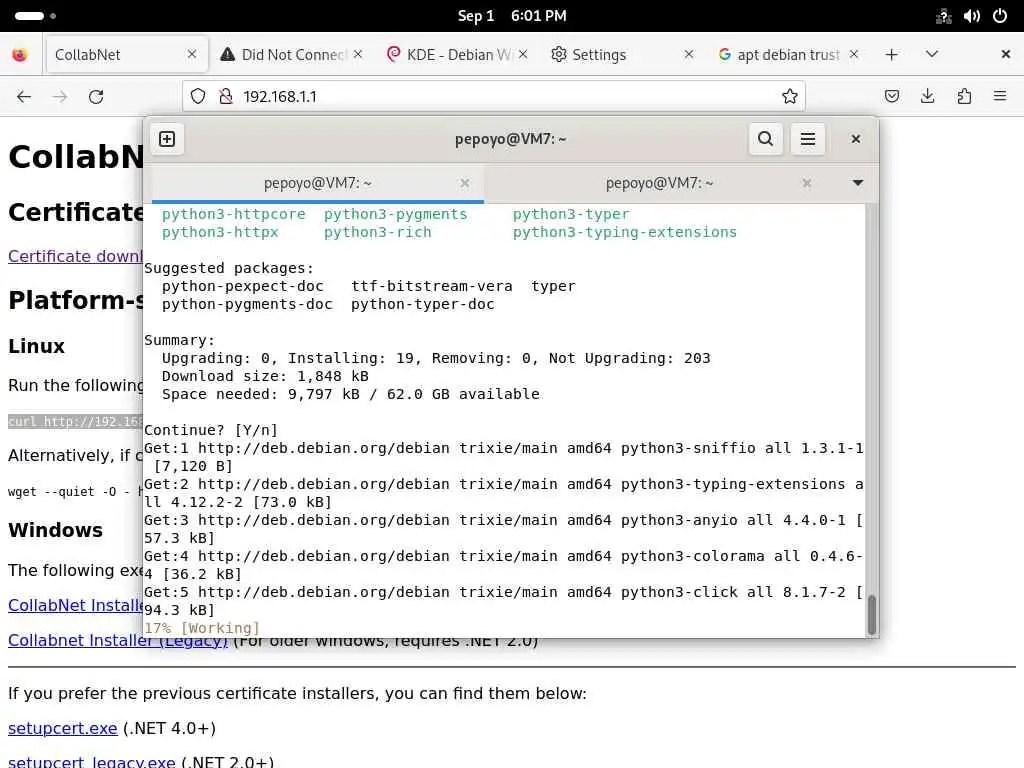
Task: Reload the current page
Action: (96, 97)
